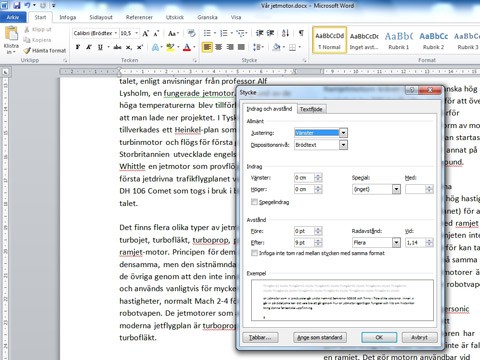The width and height of the screenshot is (480, 360).
Task: Align text right in ribbon
Action: point(230,47)
